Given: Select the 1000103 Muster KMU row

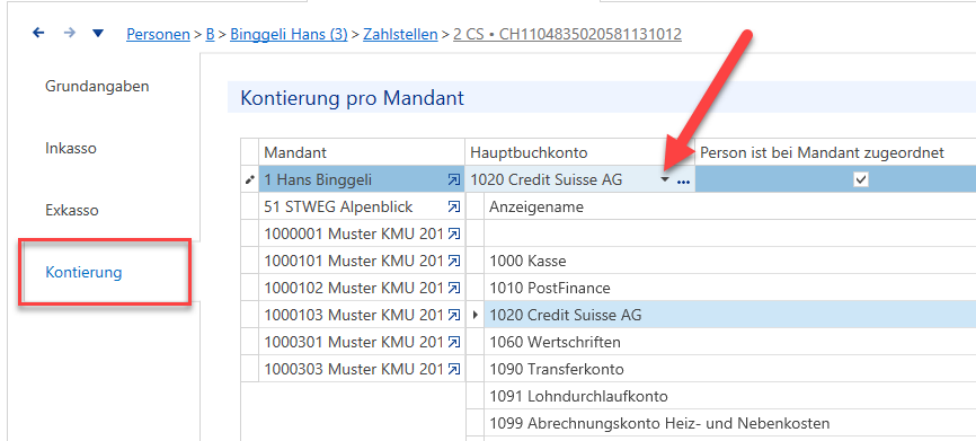Looking at the screenshot, I should point(362,315).
